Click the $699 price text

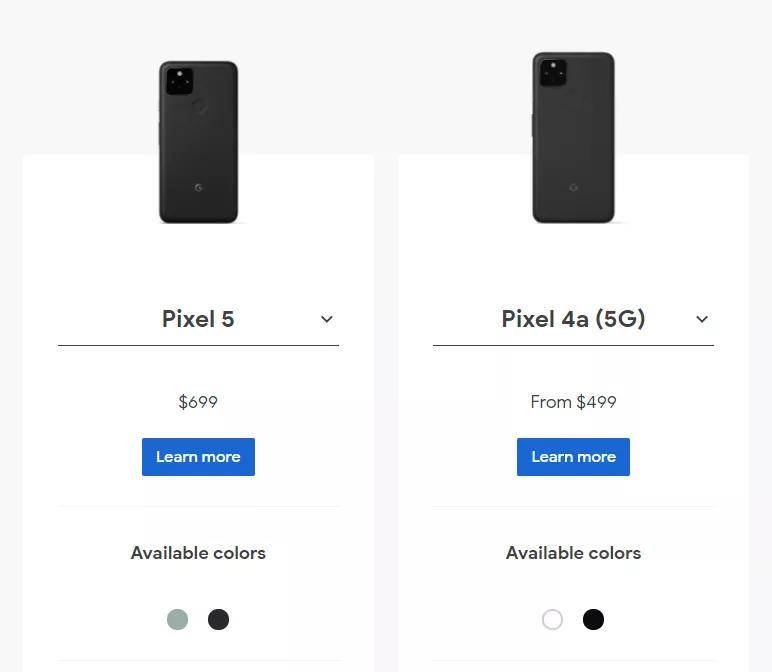(198, 402)
